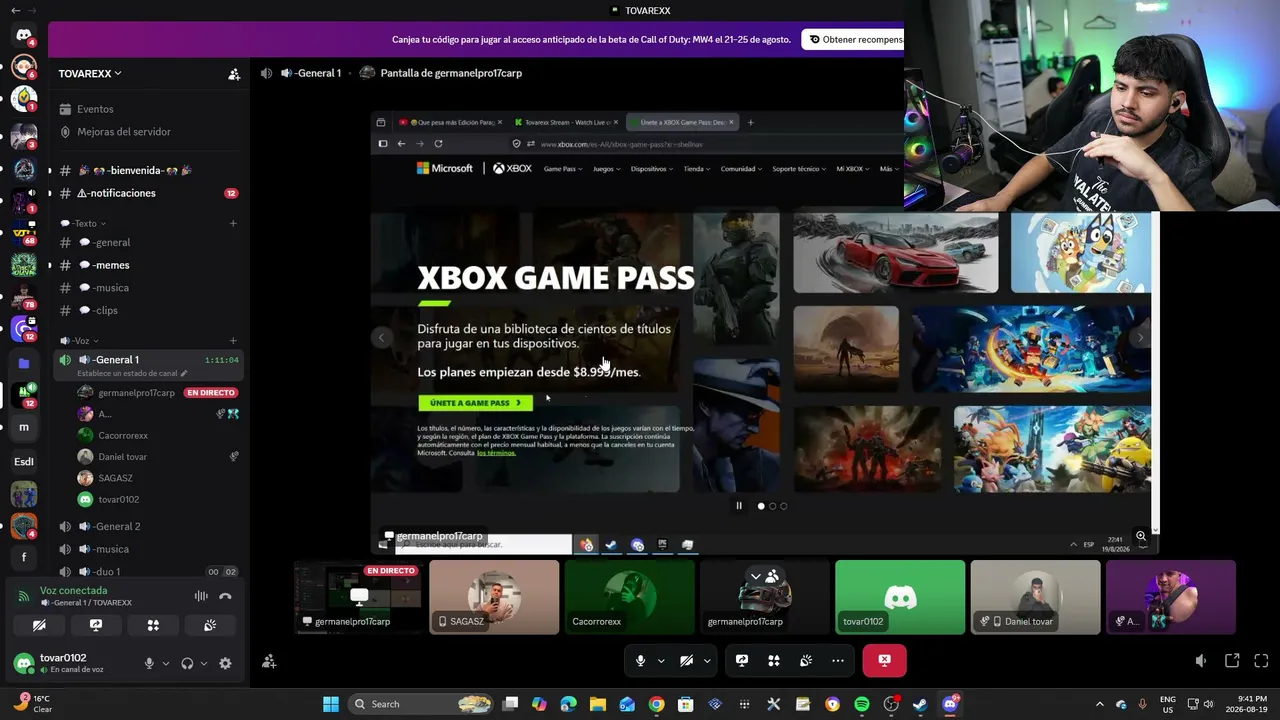Open more options in call control bar
The width and height of the screenshot is (1280, 720).
pyautogui.click(x=838, y=661)
